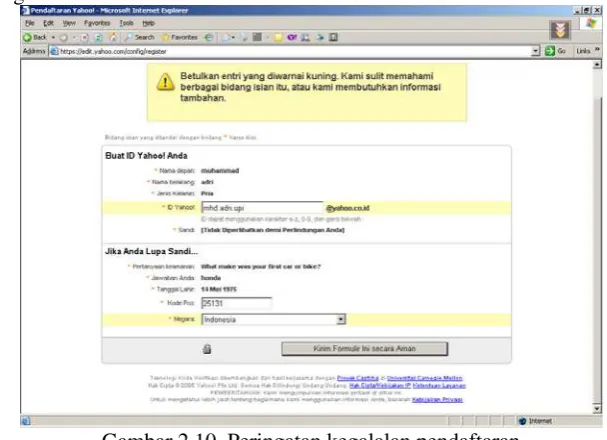Open the Negara dropdown showing Indonesia
Viewport: 607px width, 440px height.
pyautogui.click(x=273, y=320)
